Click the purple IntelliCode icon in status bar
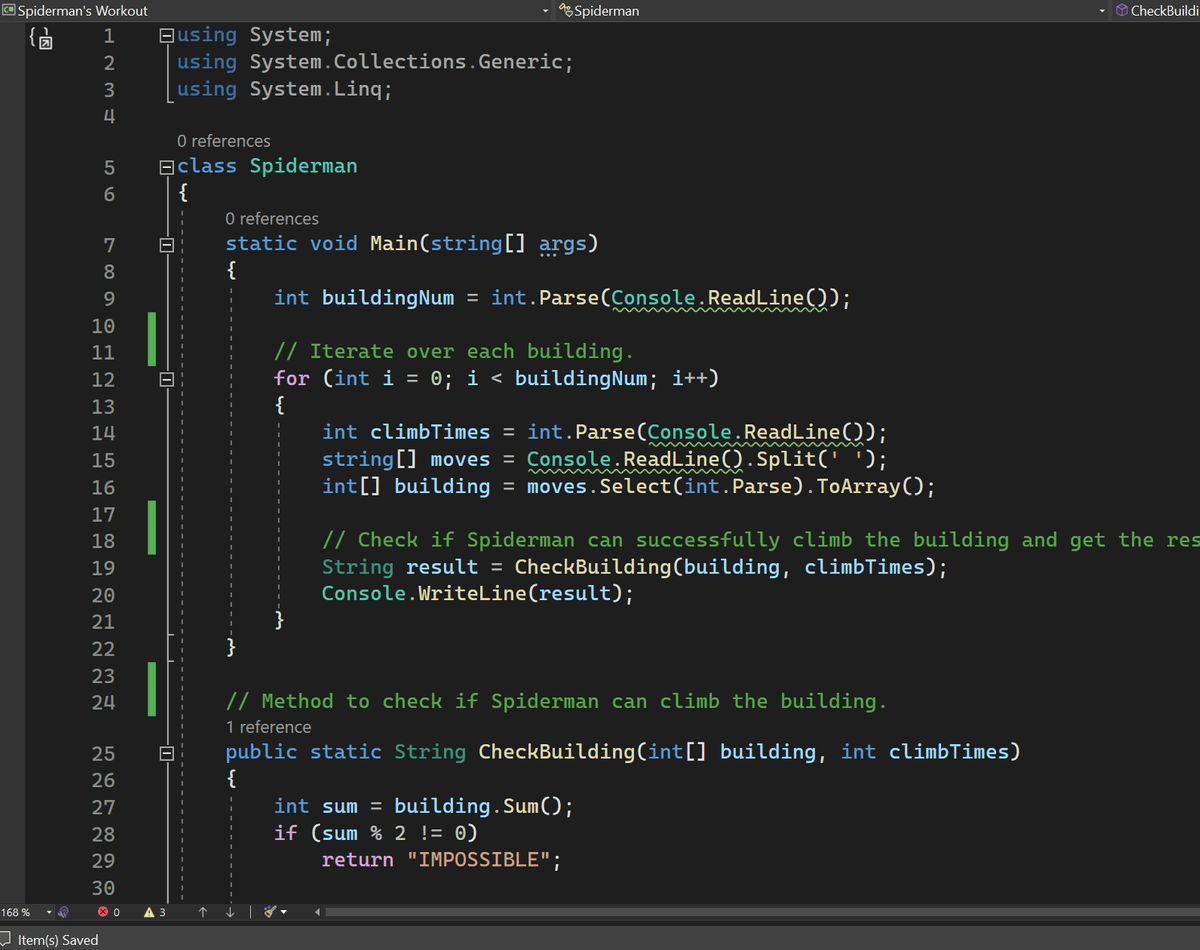Viewport: 1200px width, 950px height. pyautogui.click(x=65, y=912)
